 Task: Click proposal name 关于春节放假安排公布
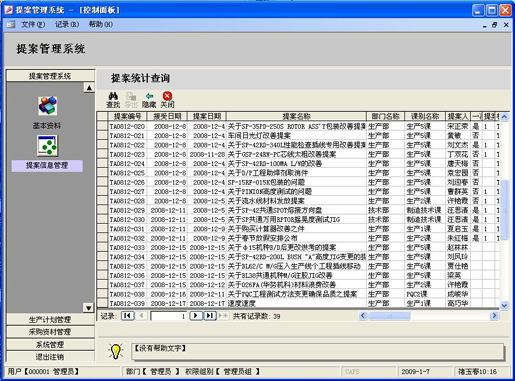pyautogui.click(x=262, y=238)
